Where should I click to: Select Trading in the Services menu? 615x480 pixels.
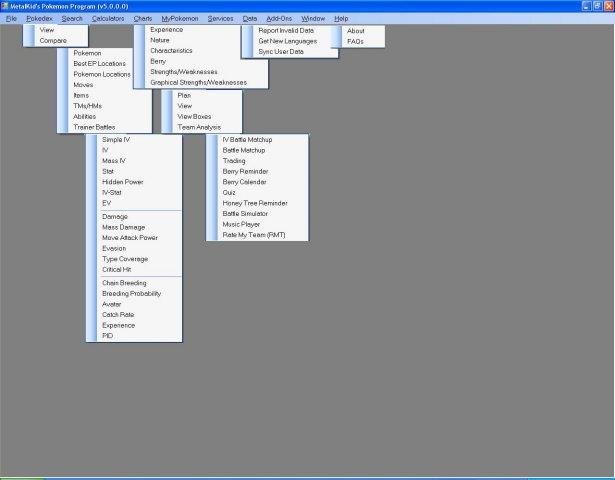234,161
